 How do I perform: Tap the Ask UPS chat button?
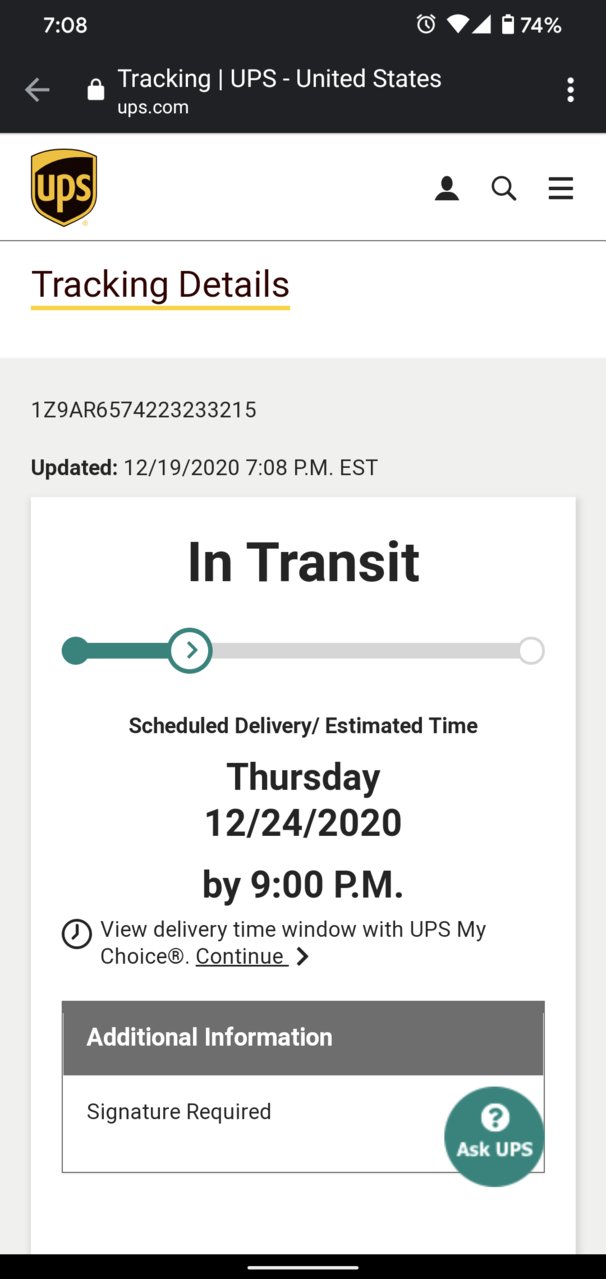[494, 1136]
